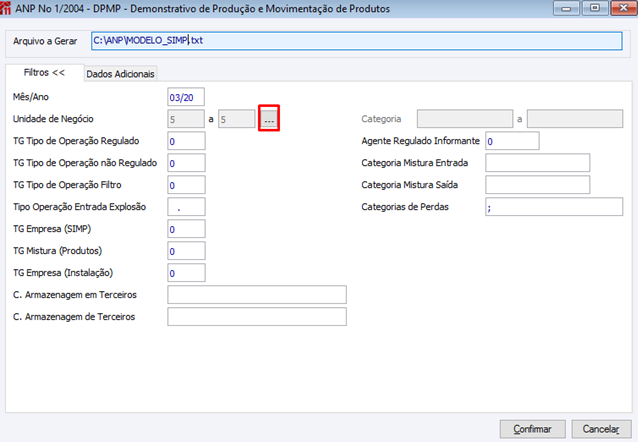Click the TG Empresa (Instalação) label
The image size is (638, 442).
tap(63, 273)
